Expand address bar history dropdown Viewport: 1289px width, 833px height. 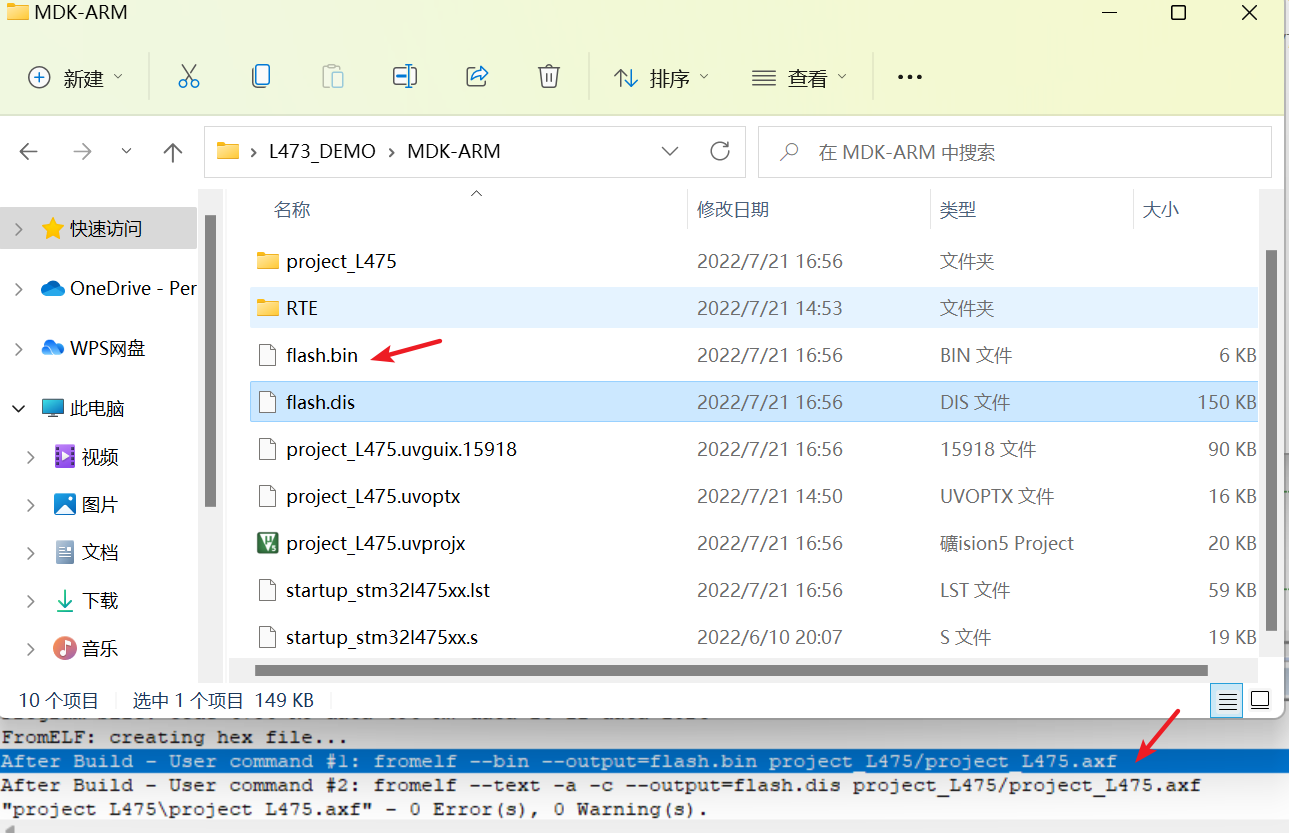671,152
